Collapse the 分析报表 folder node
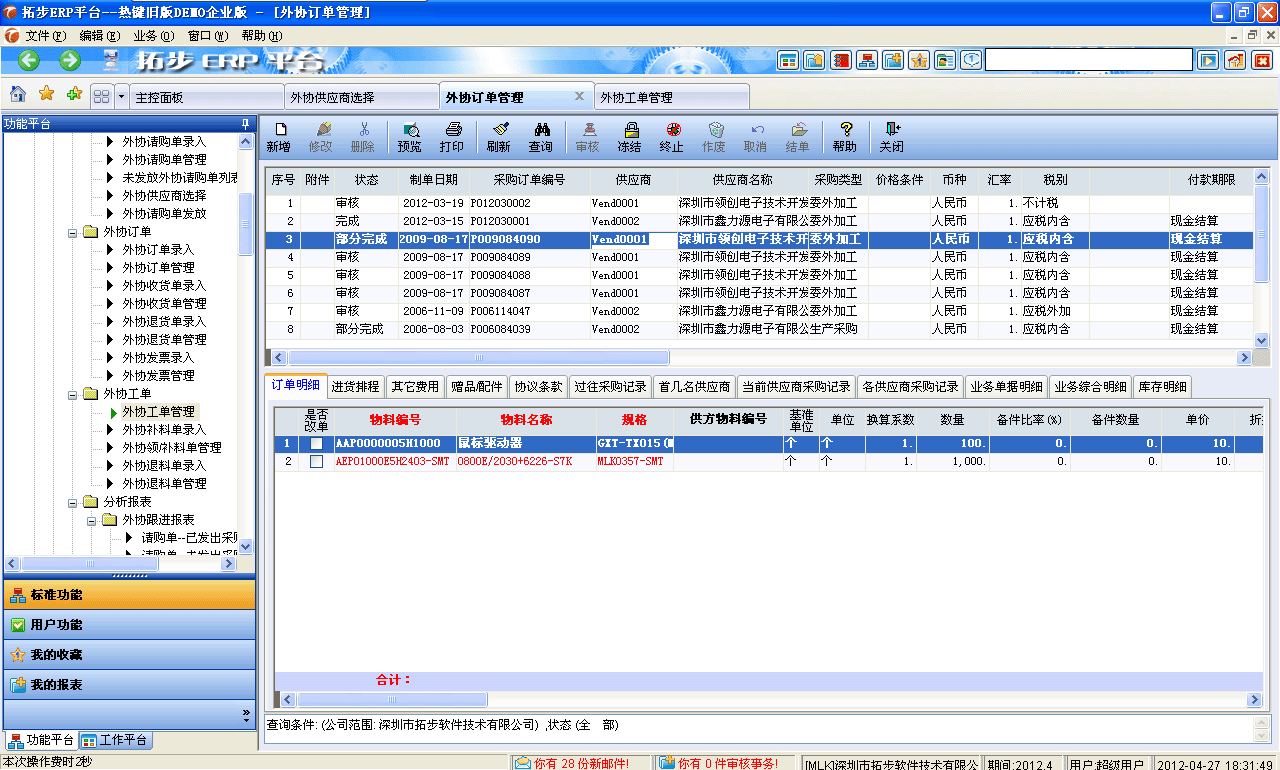1280x770 pixels. (75, 504)
